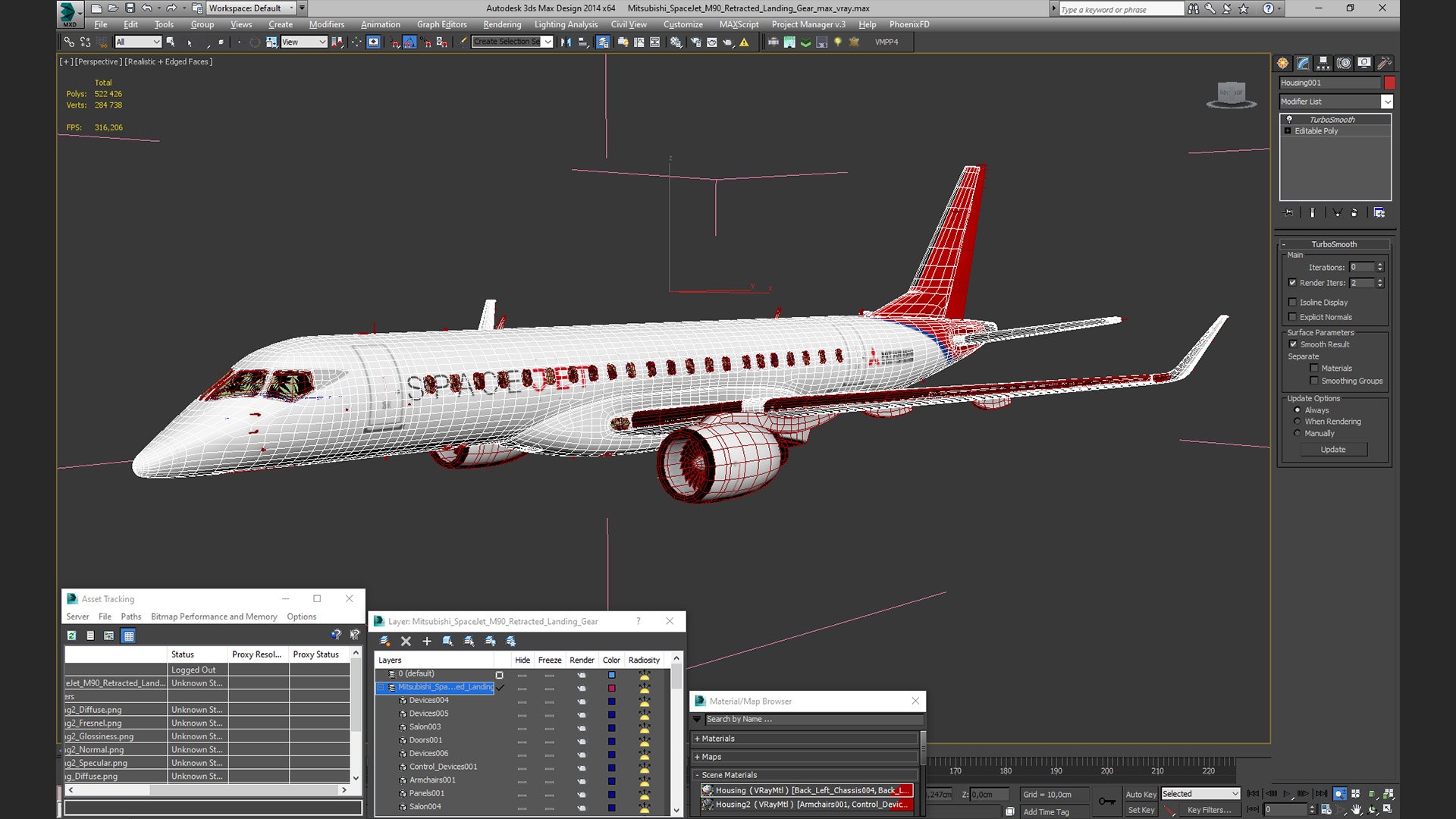Click the Redo arrow icon
Screen dimensions: 1456x819
pos(171,8)
